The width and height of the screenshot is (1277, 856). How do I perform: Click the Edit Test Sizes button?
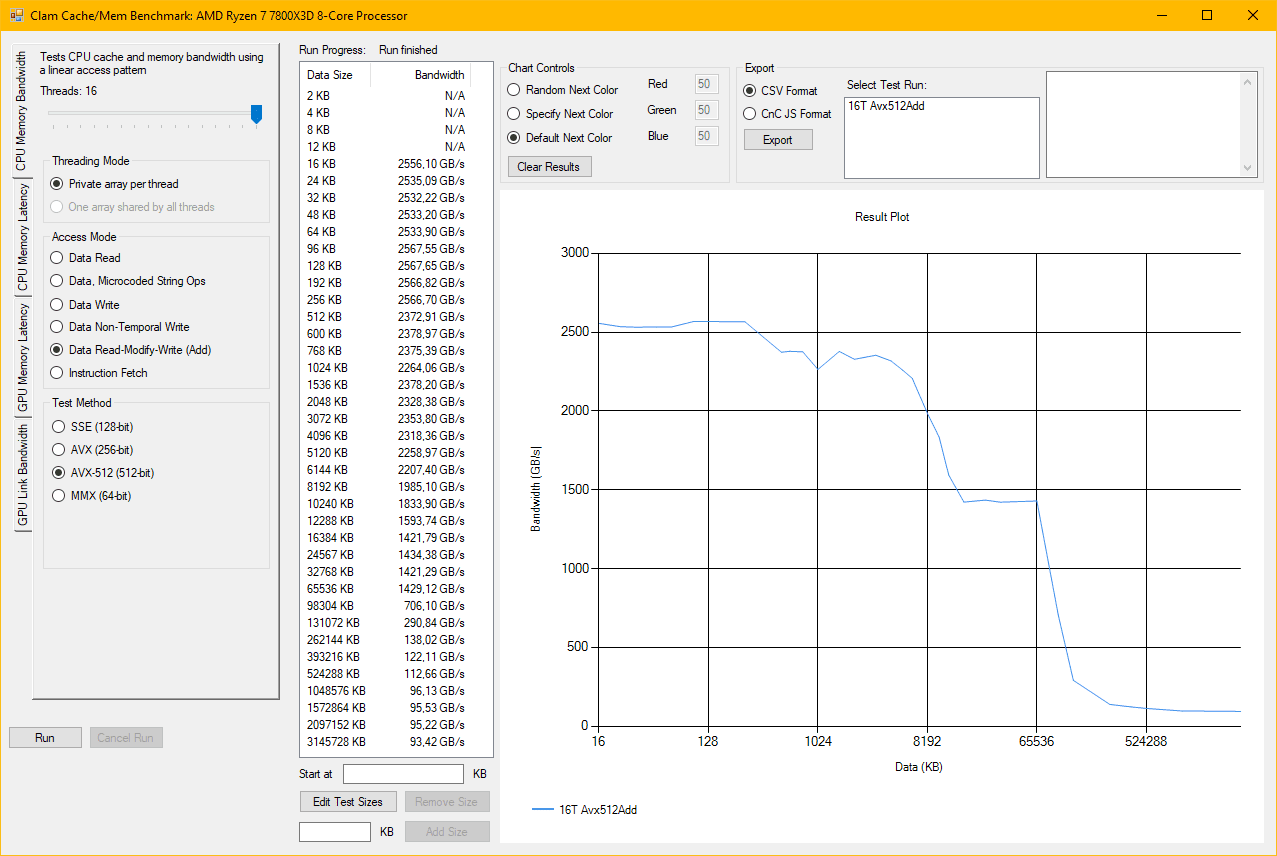[348, 802]
